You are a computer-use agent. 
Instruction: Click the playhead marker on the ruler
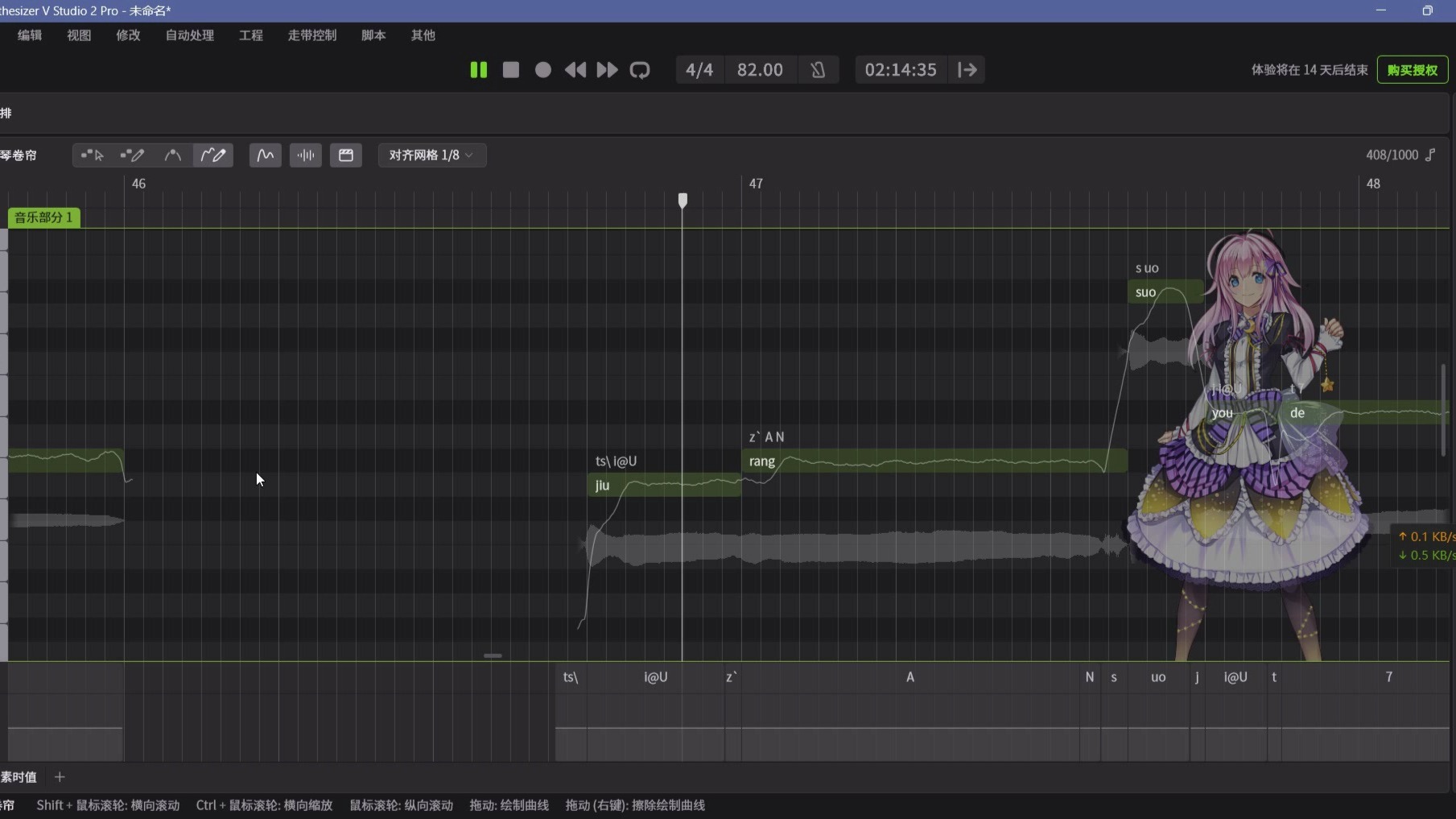coord(683,200)
